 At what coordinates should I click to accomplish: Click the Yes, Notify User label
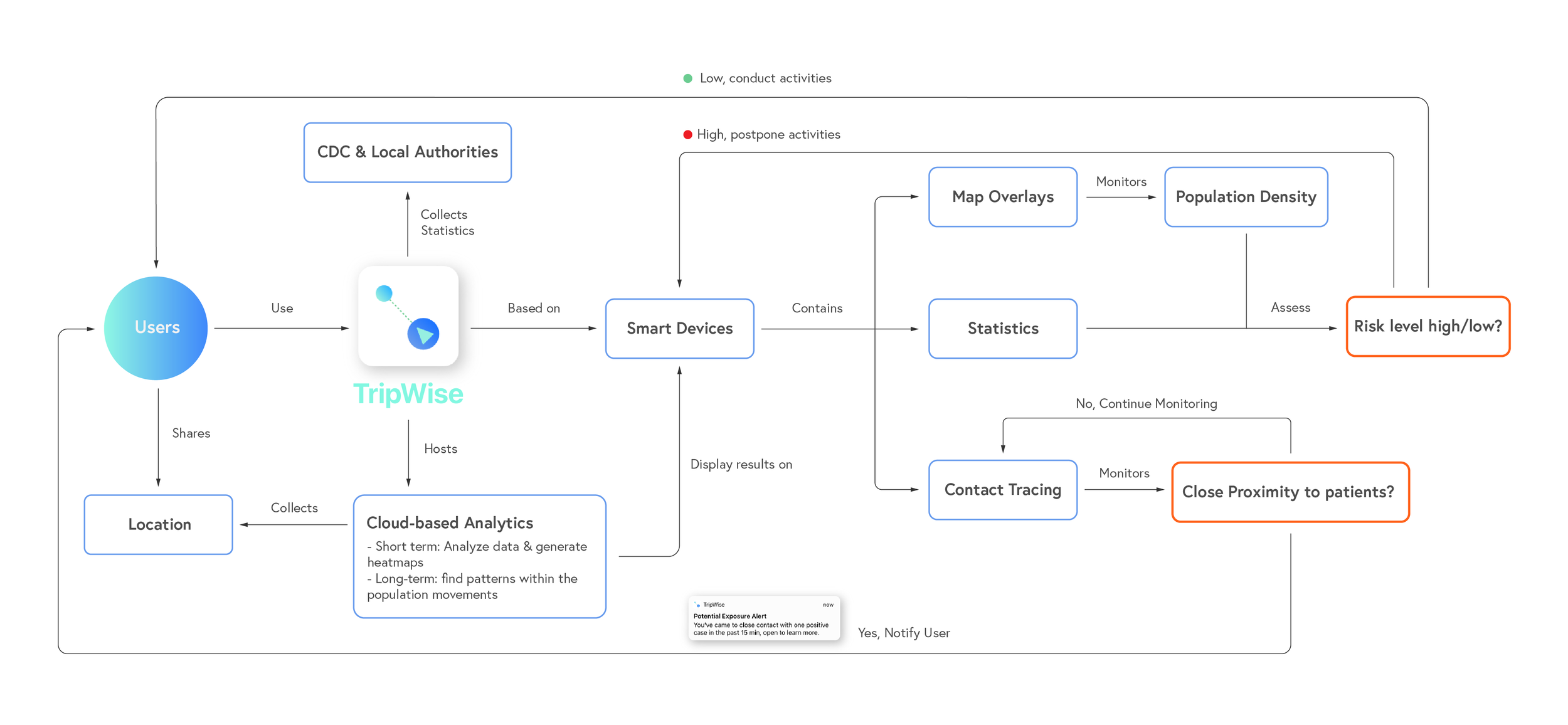(x=903, y=633)
